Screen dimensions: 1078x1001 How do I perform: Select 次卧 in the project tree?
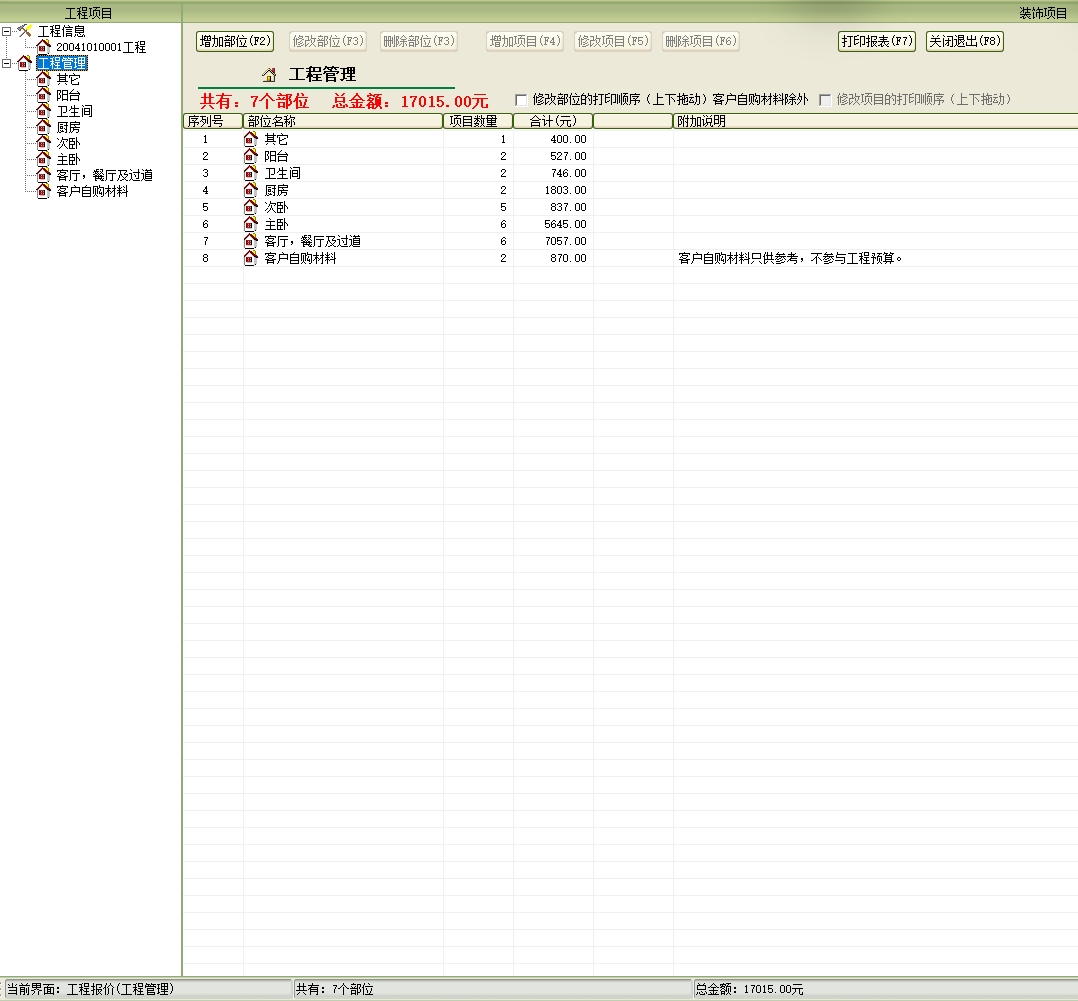click(x=68, y=143)
